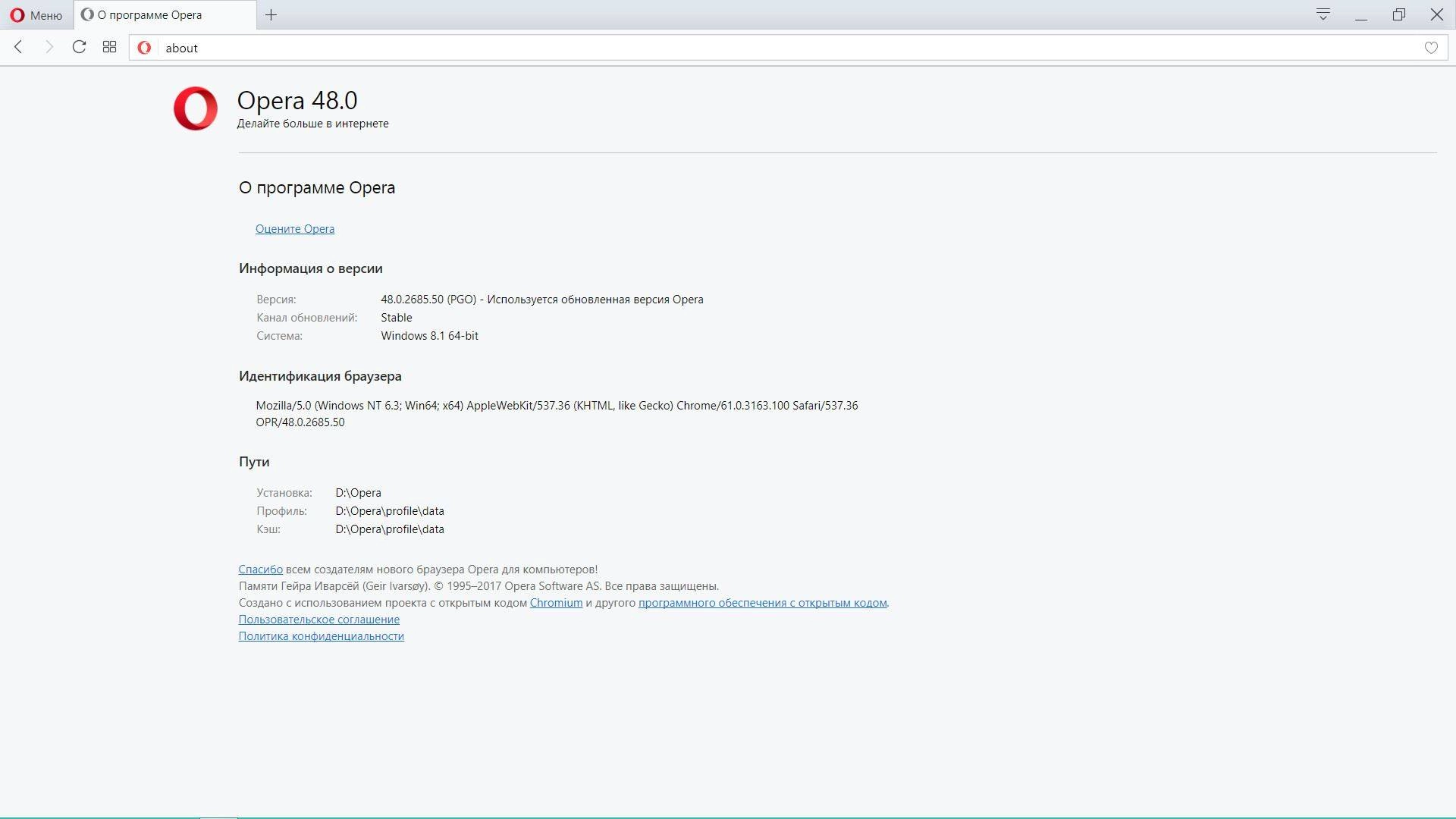Reload the page with refresh icon

click(79, 47)
